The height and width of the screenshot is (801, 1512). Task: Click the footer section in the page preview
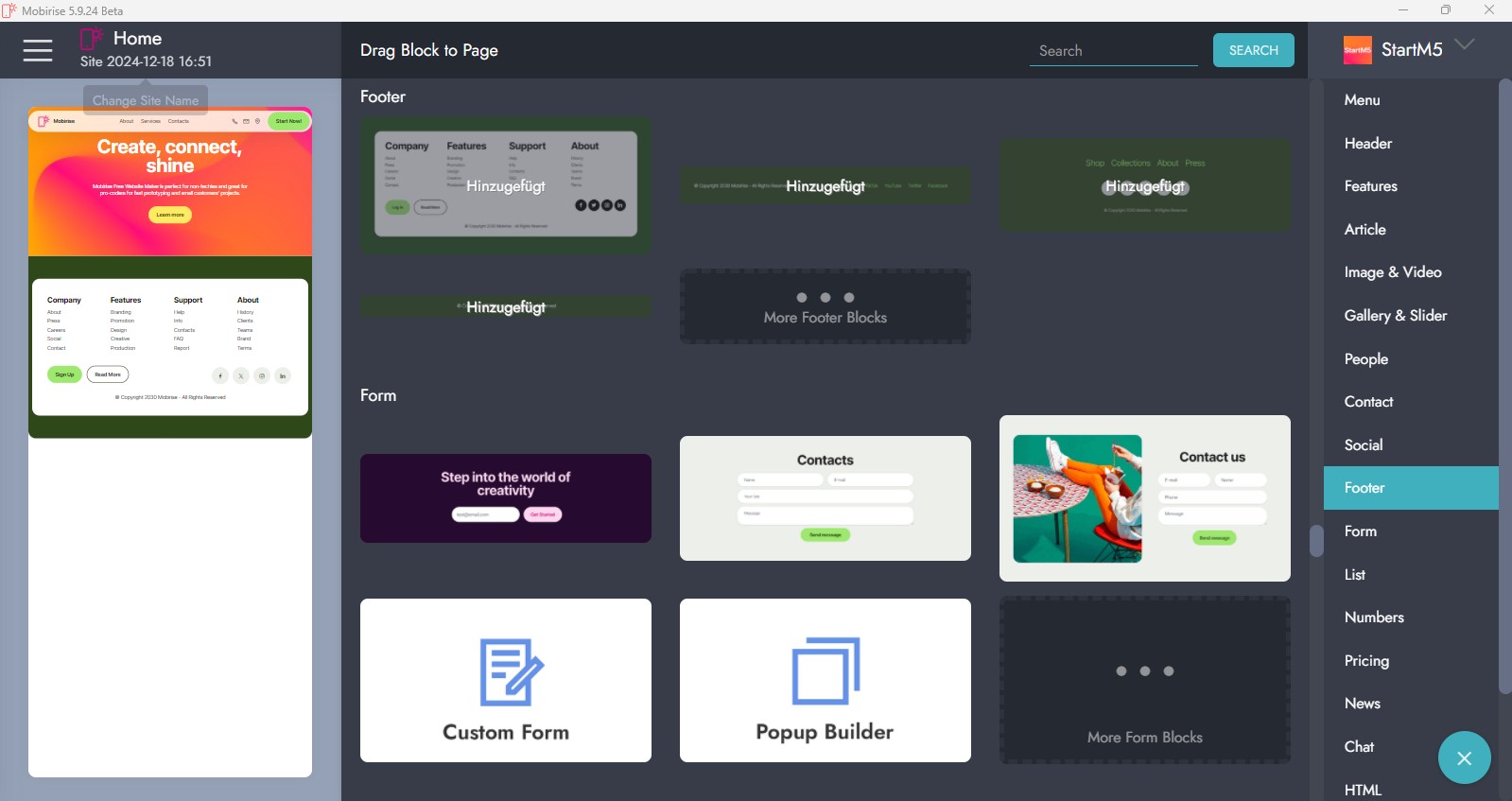(170, 347)
